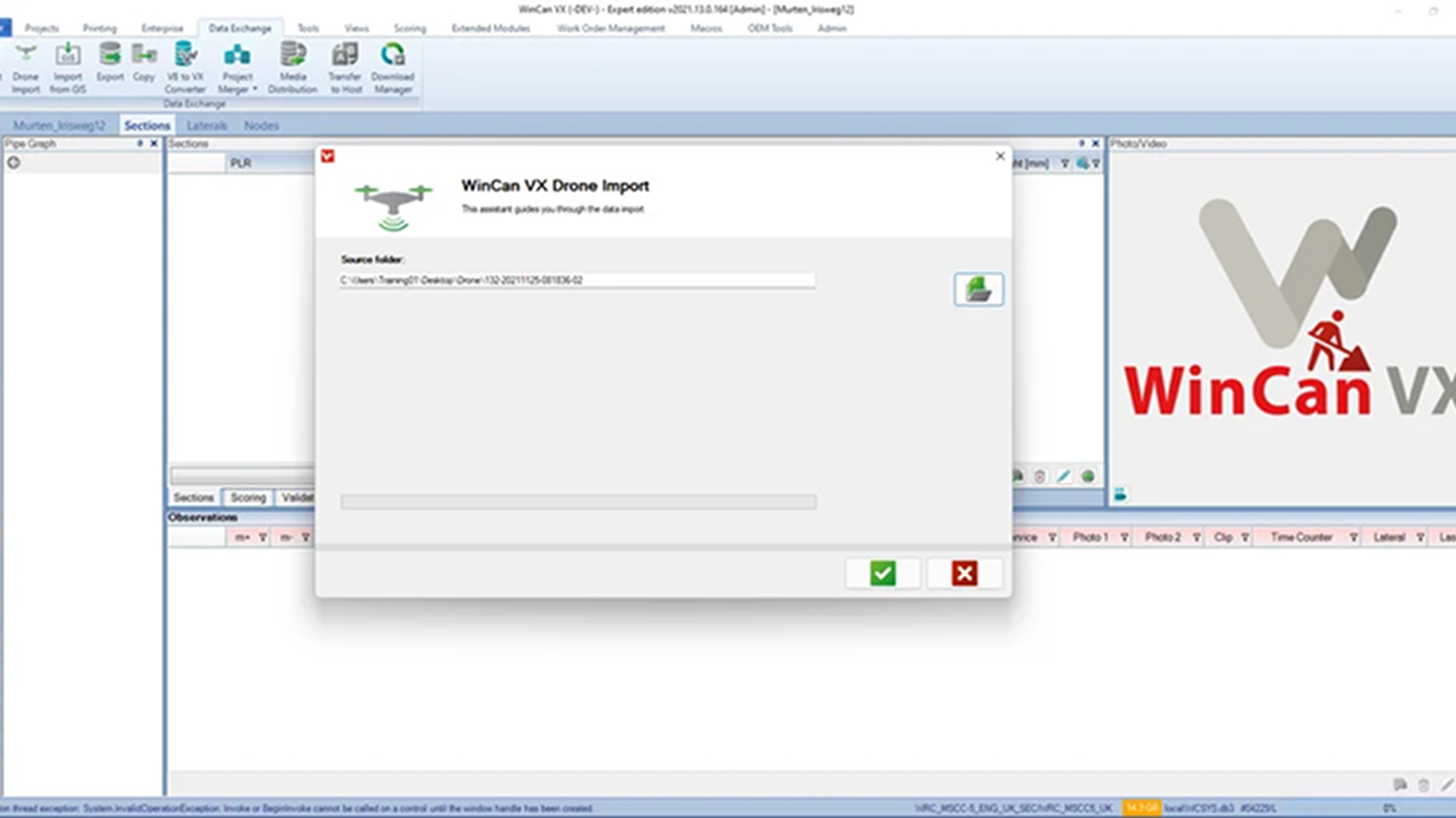Click the Transfer to Host icon
This screenshot has width=1456, height=818.
point(345,68)
